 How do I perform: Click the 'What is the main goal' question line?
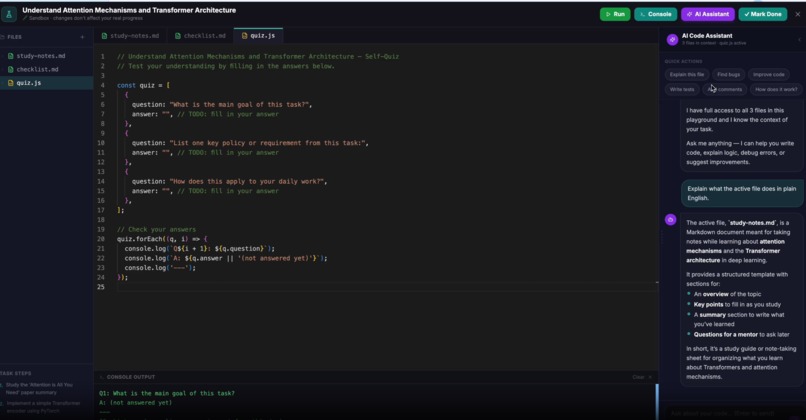[x=222, y=104]
